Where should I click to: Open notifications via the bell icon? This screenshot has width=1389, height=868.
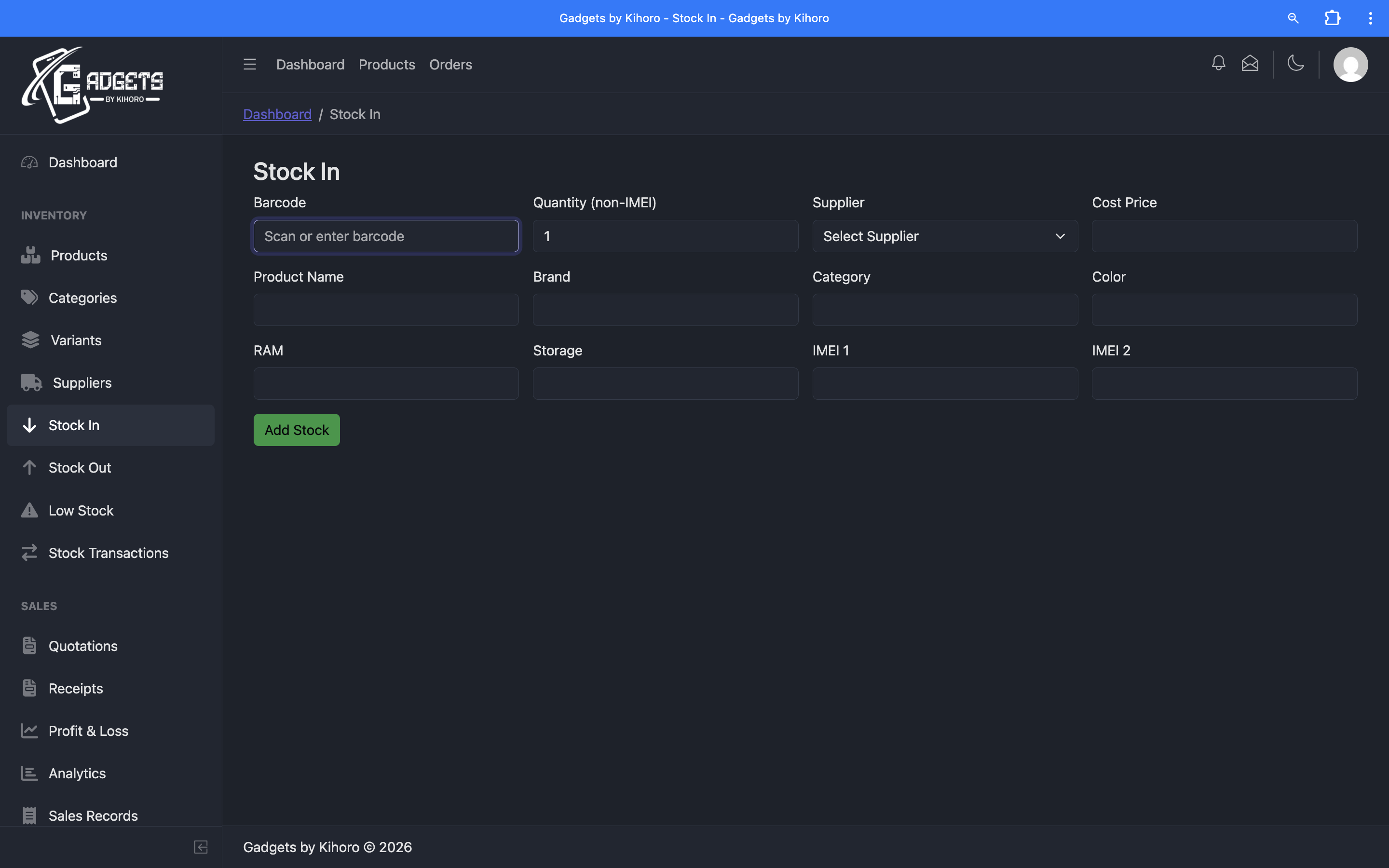1218,64
